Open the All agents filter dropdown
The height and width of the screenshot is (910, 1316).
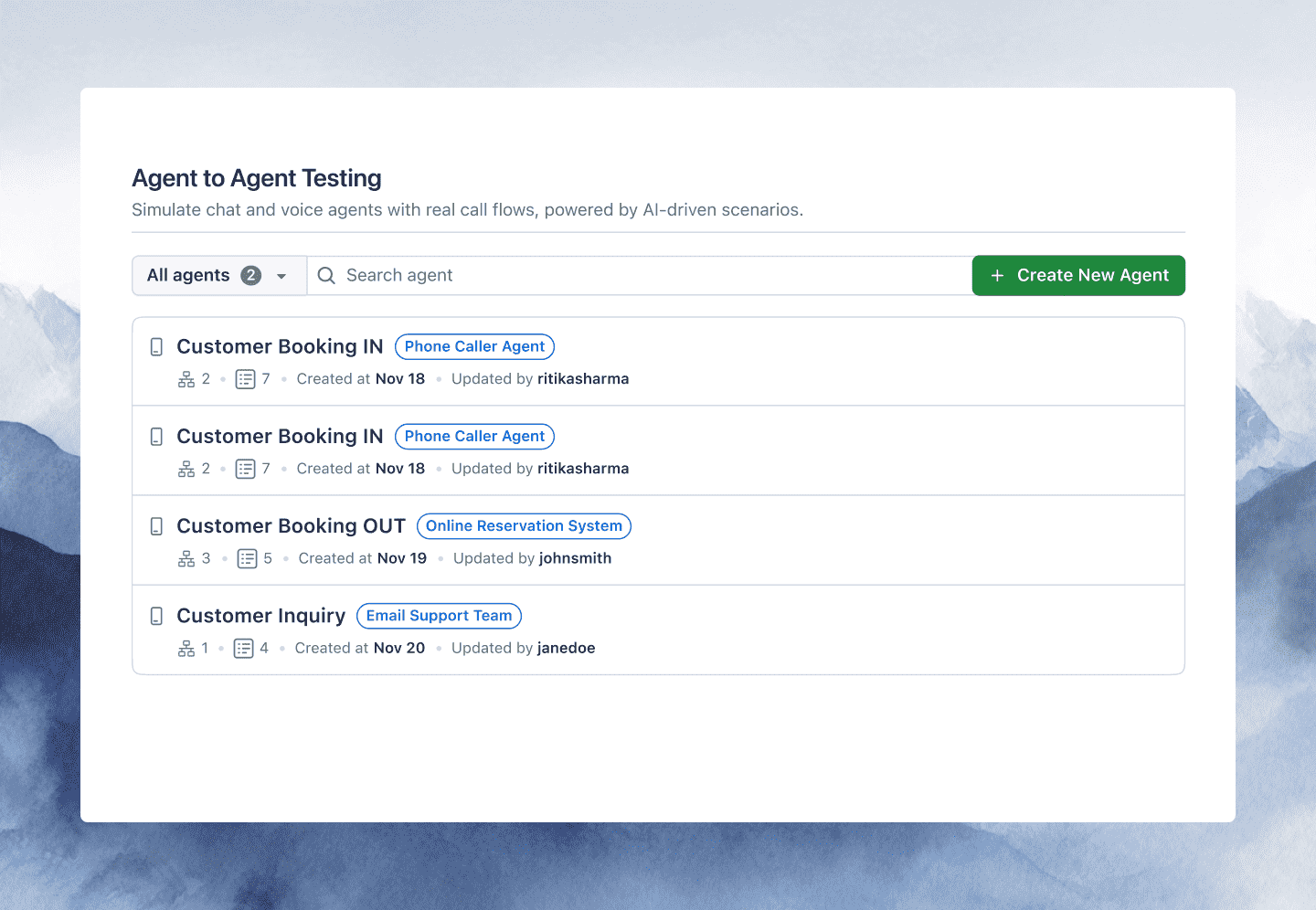coord(219,276)
